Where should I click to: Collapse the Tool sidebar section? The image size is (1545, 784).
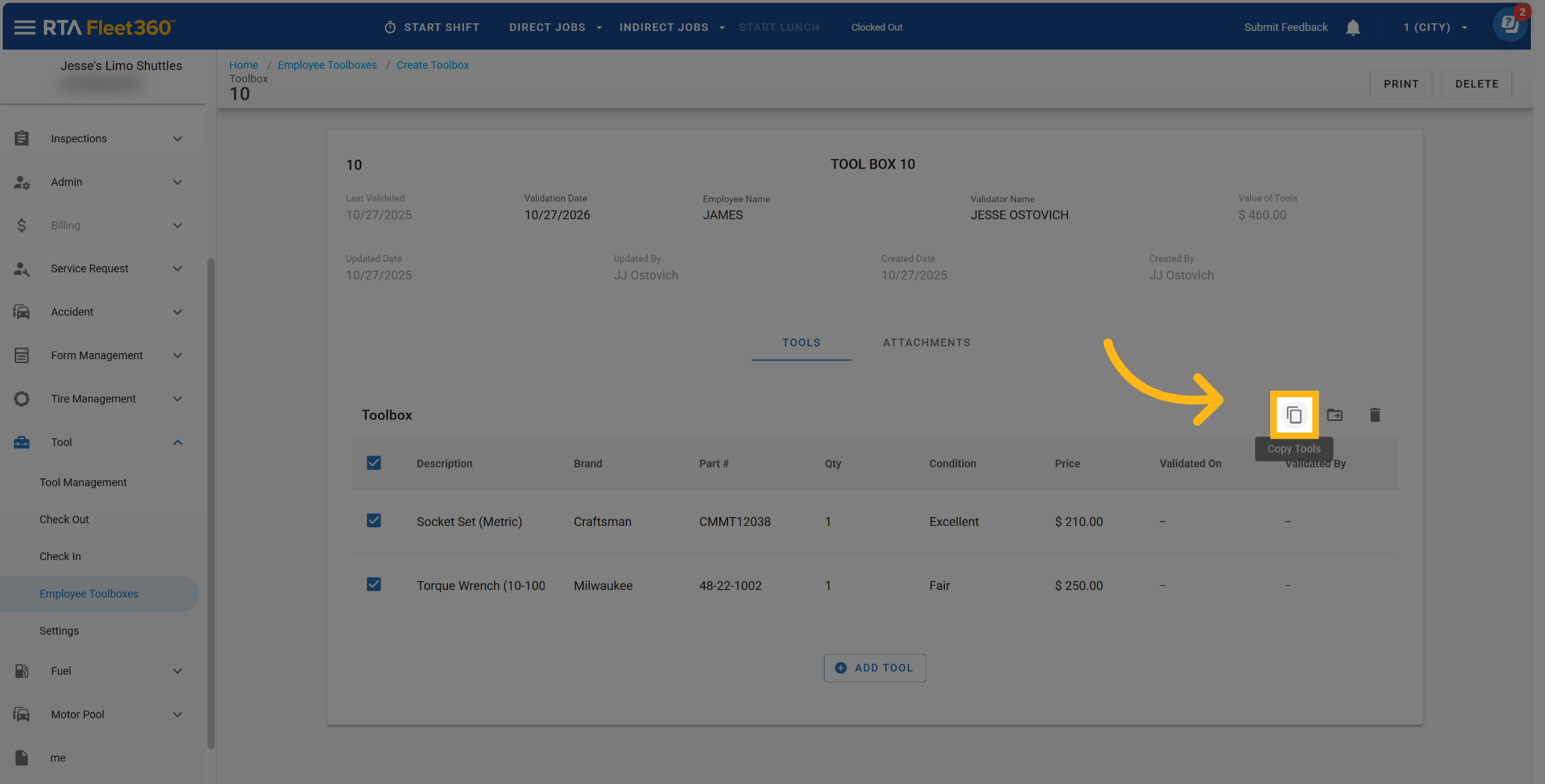(x=178, y=442)
